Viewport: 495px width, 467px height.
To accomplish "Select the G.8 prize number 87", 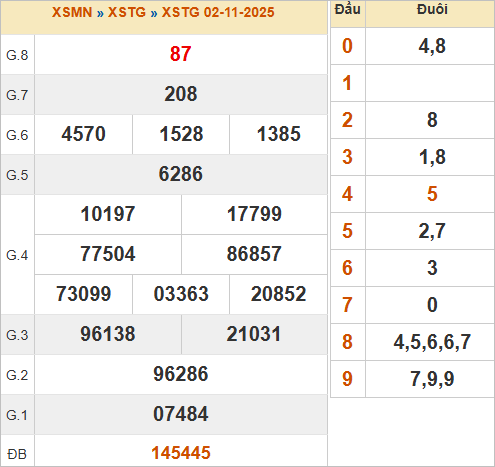I will (181, 54).
